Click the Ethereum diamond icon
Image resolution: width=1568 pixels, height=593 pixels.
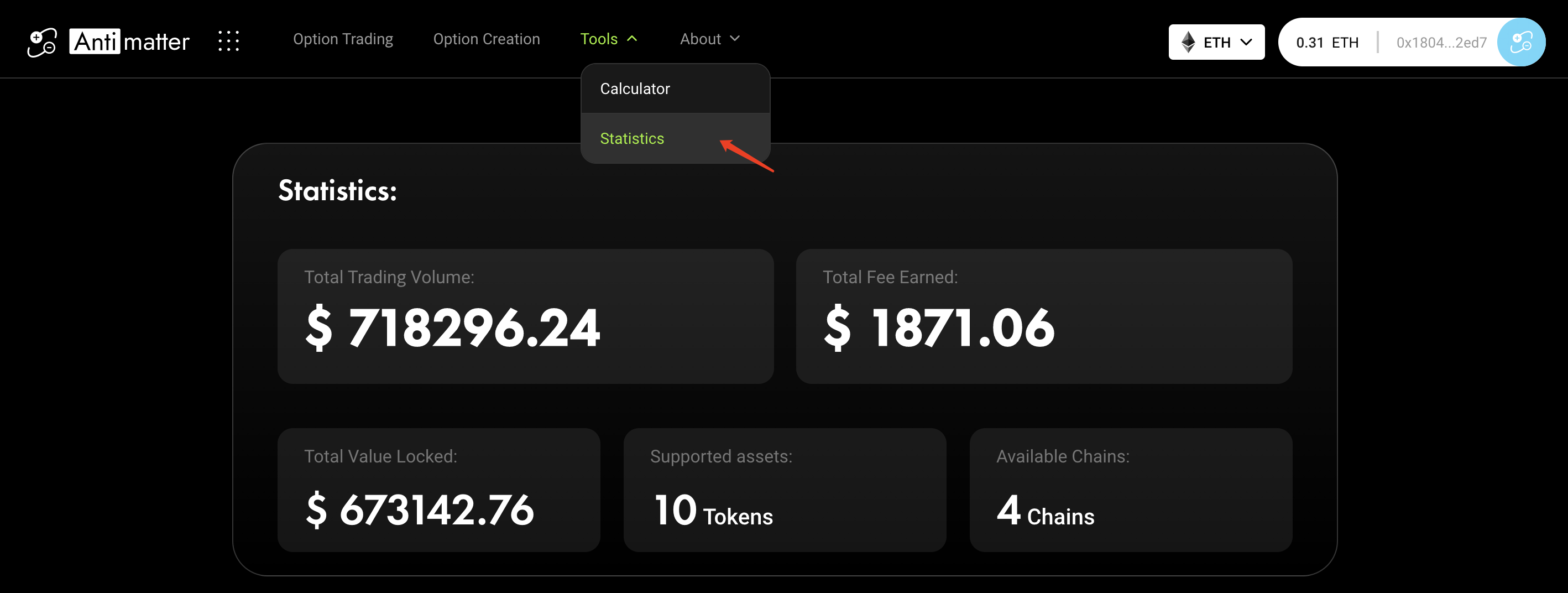click(1188, 42)
